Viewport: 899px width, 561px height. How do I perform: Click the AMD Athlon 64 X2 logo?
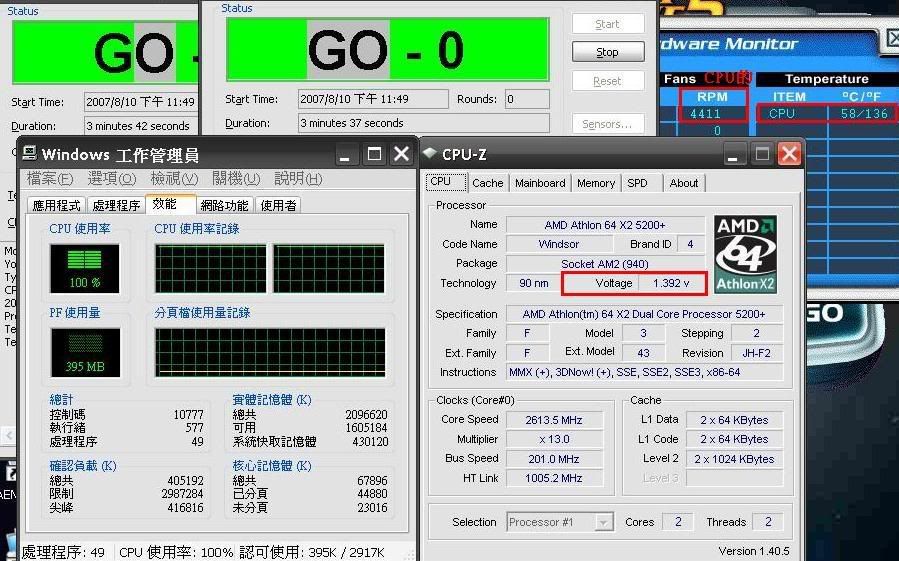click(745, 254)
